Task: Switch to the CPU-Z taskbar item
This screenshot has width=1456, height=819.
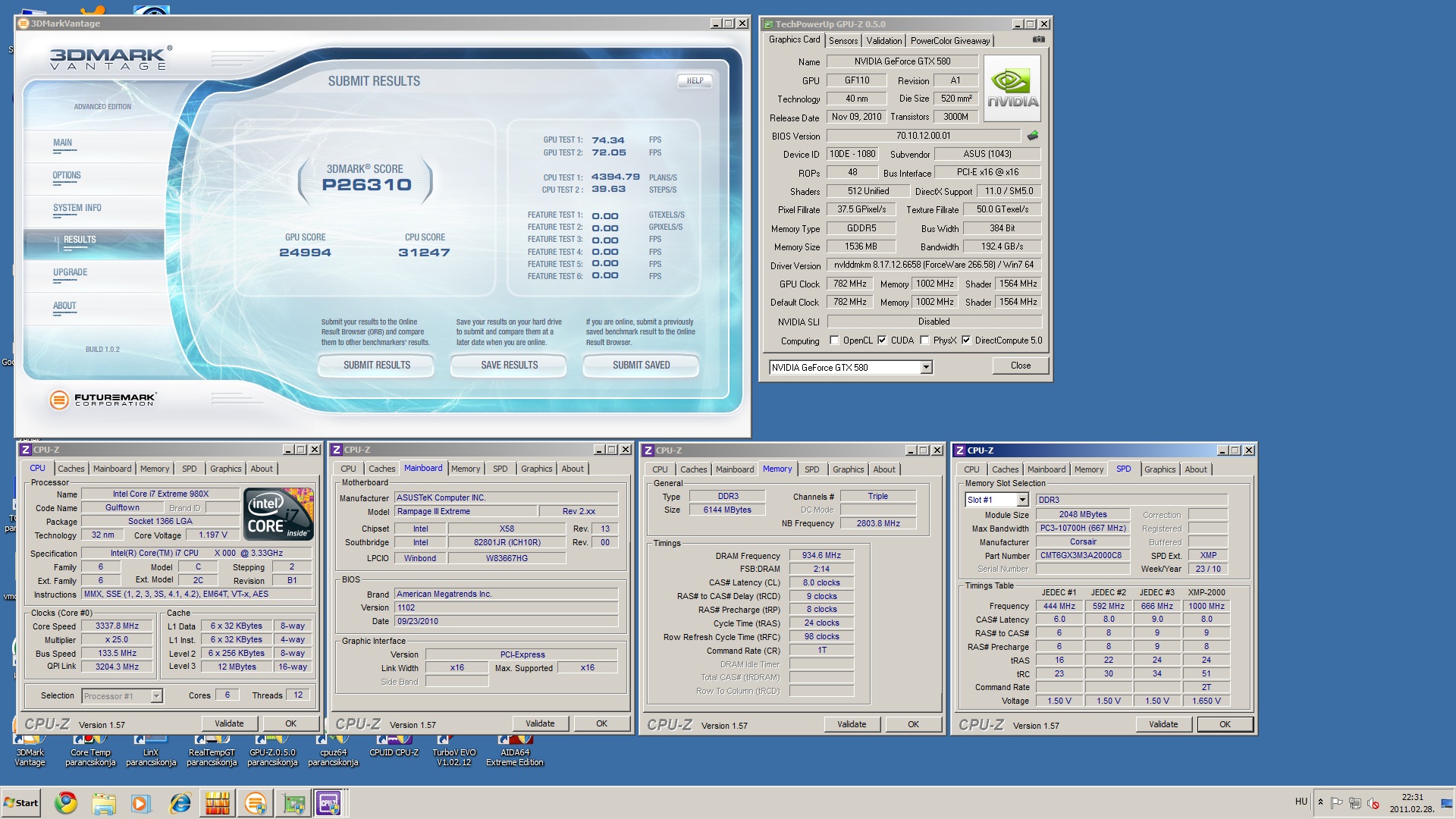Action: coord(330,802)
